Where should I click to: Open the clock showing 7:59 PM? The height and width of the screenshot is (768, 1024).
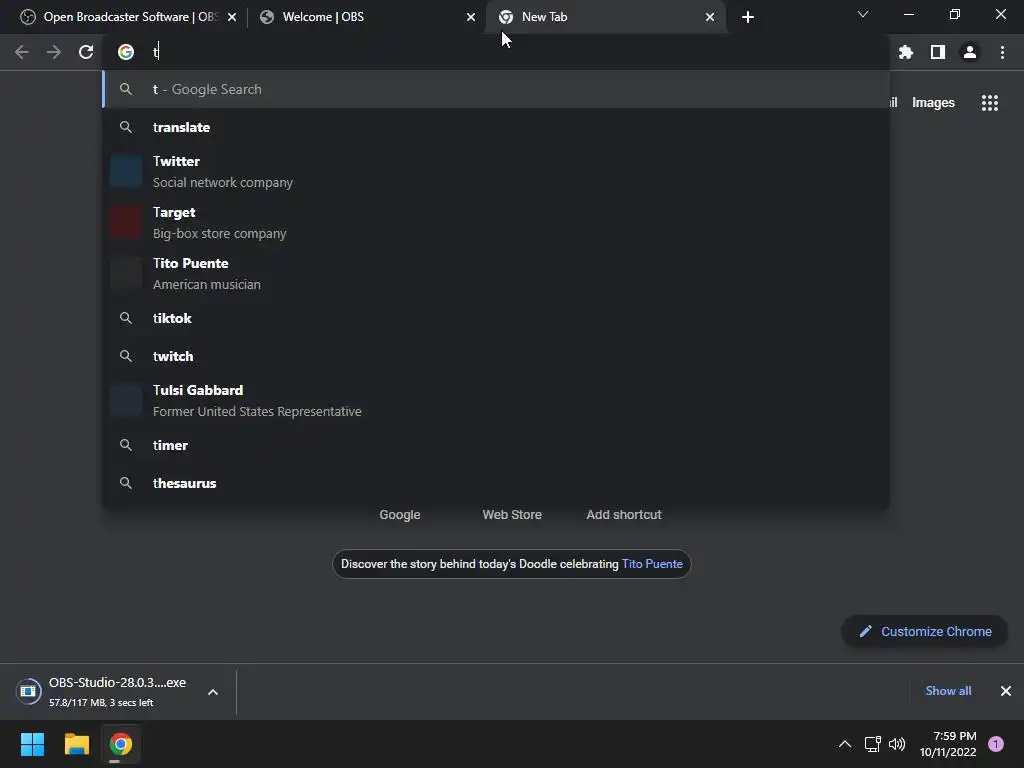[x=948, y=744]
